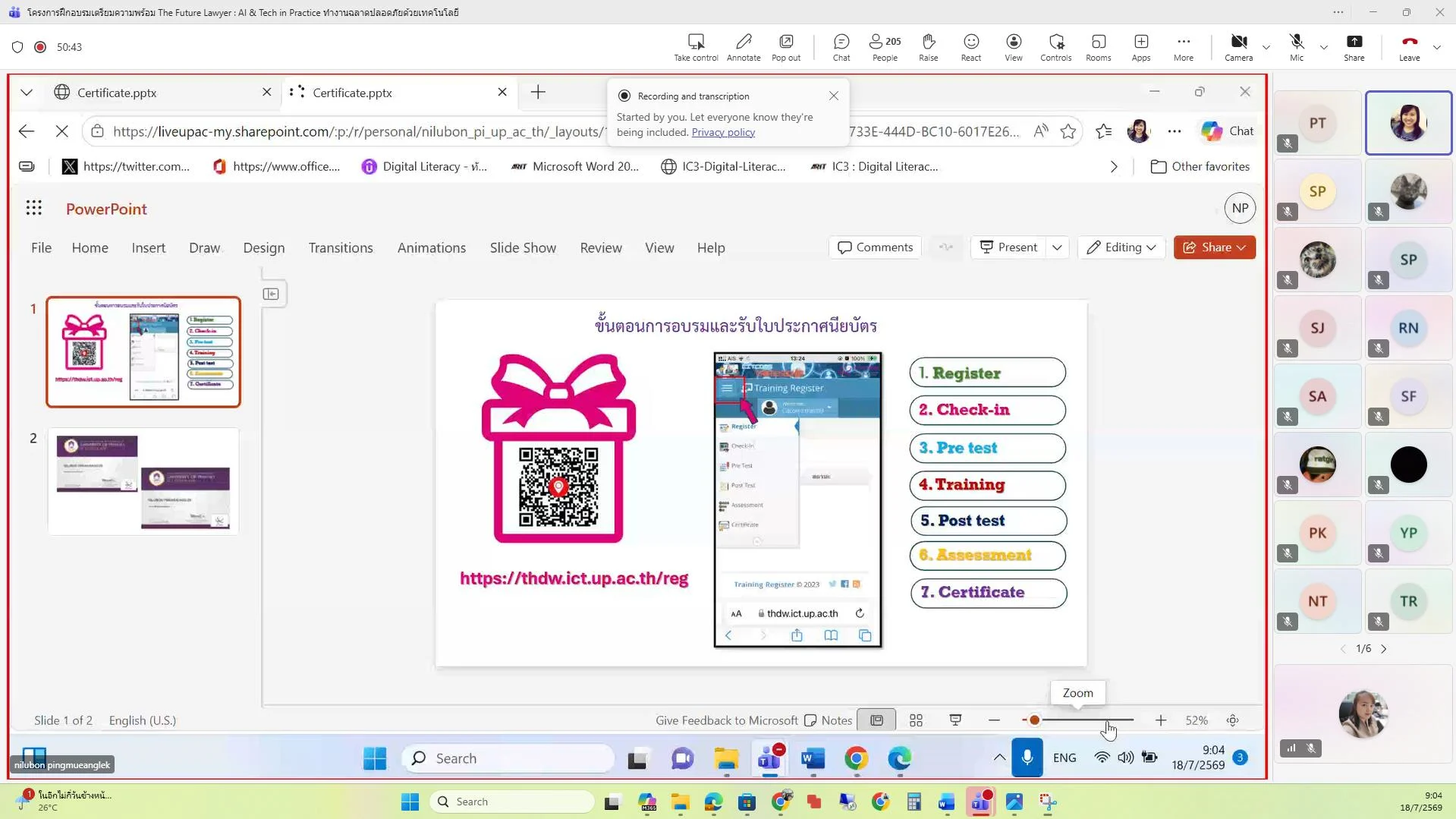Open Copilot Chat in the browser
Viewport: 1456px width, 819px height.
pos(1227,131)
